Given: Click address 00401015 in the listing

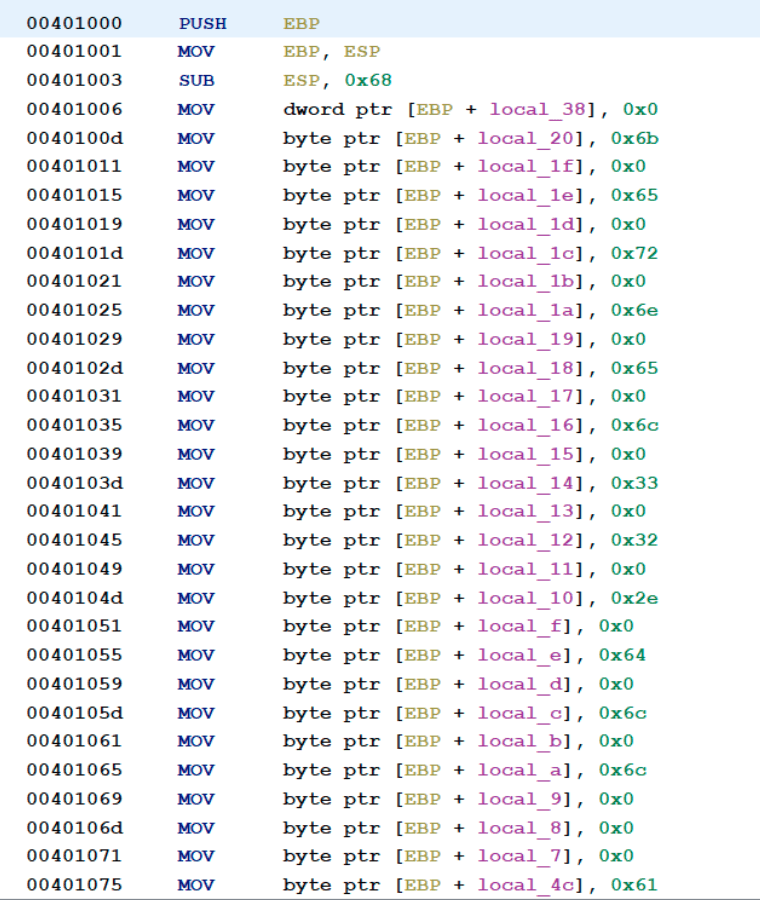Looking at the screenshot, I should (x=74, y=195).
